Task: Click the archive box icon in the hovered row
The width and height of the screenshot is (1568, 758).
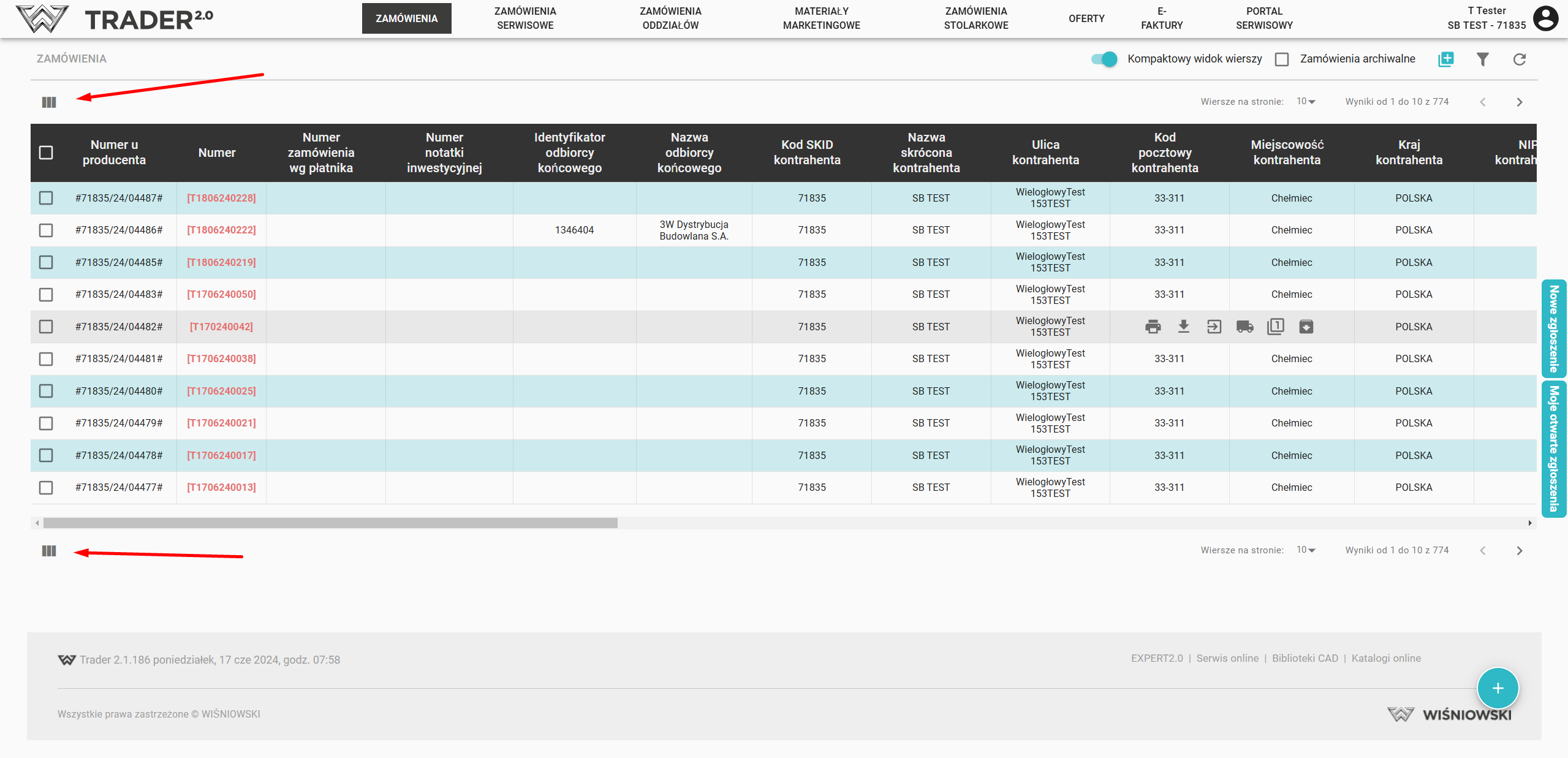Action: [x=1306, y=327]
